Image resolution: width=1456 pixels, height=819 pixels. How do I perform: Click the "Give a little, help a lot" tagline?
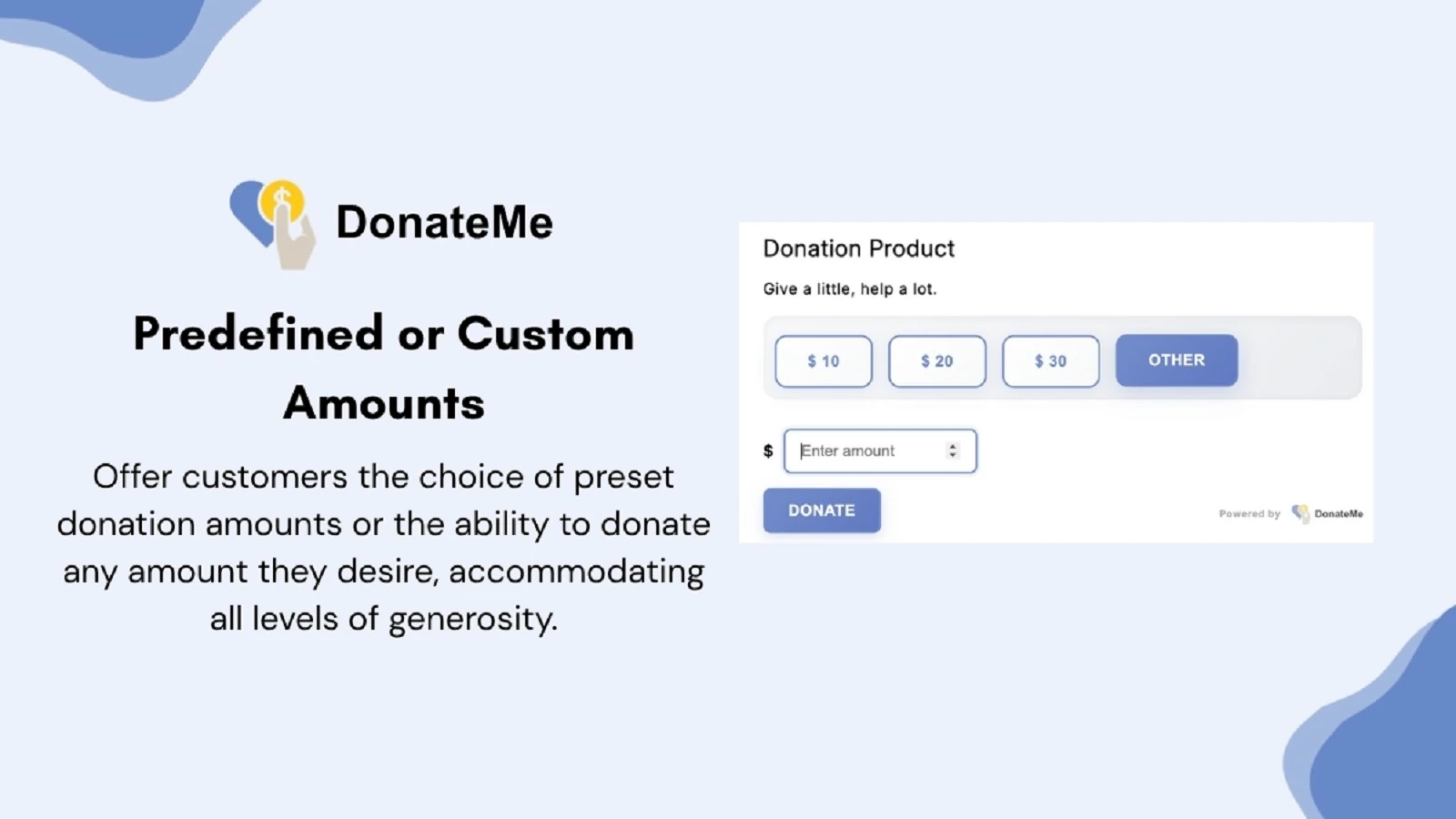pos(849,289)
